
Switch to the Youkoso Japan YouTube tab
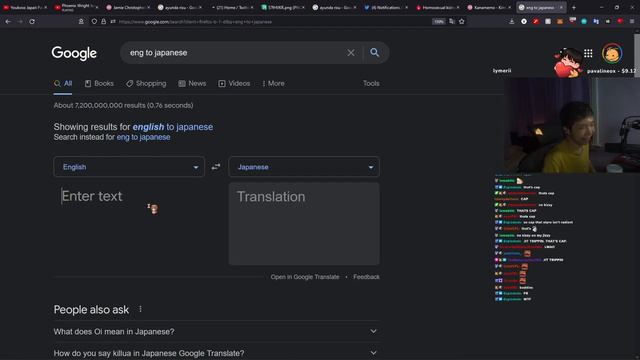25,7
